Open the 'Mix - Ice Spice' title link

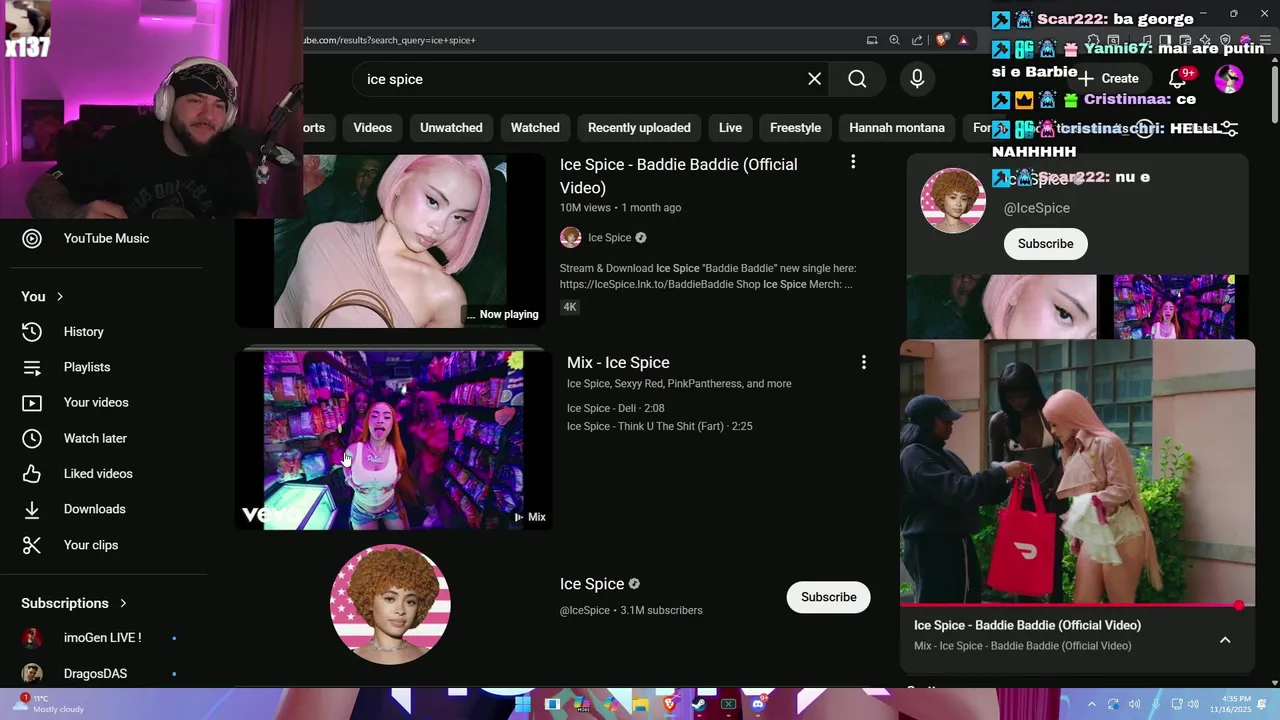(x=618, y=363)
